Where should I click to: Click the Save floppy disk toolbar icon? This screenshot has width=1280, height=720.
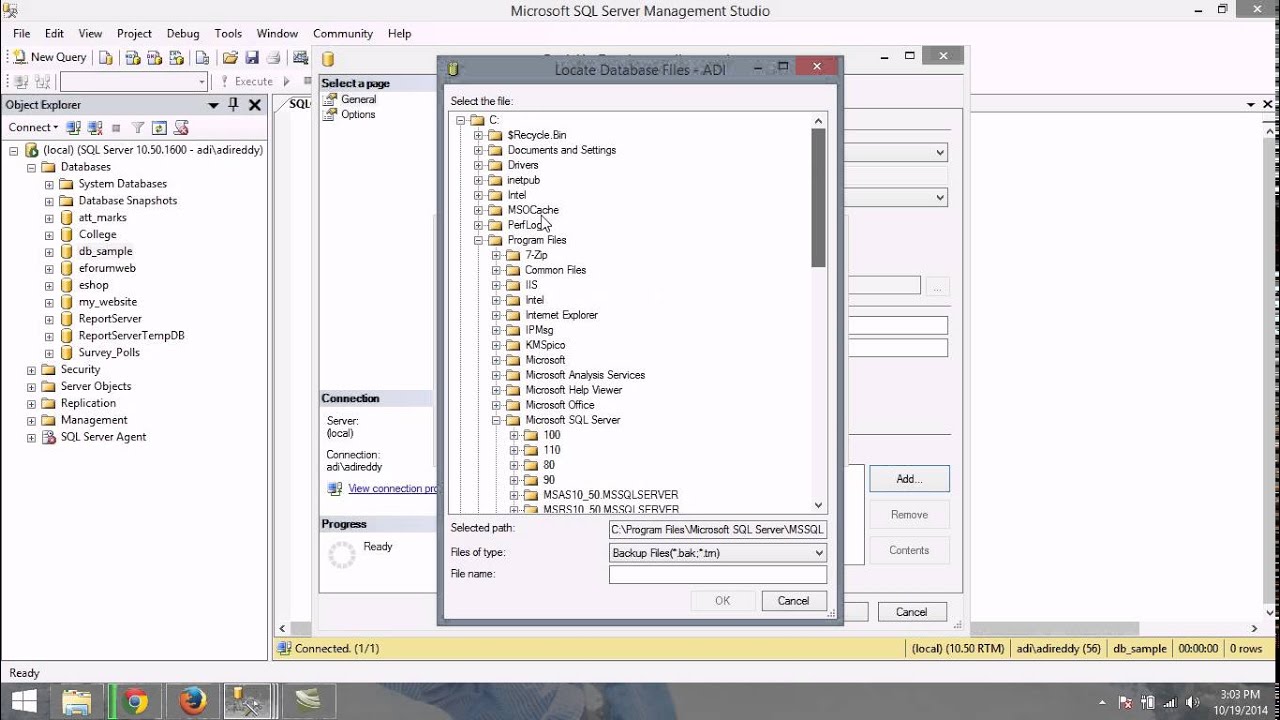[x=252, y=58]
